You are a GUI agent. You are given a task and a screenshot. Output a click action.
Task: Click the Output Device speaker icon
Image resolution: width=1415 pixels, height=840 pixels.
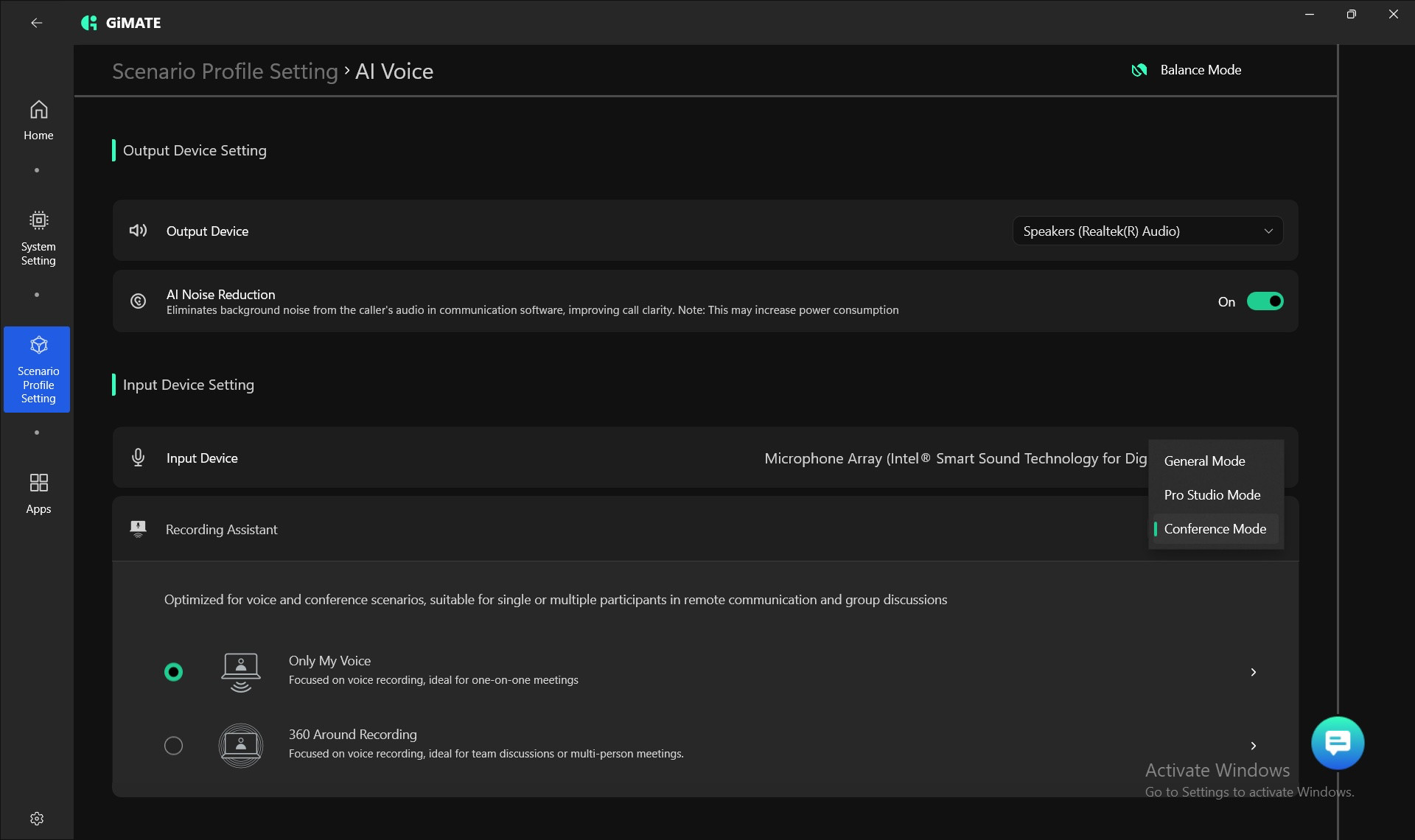[x=138, y=231]
